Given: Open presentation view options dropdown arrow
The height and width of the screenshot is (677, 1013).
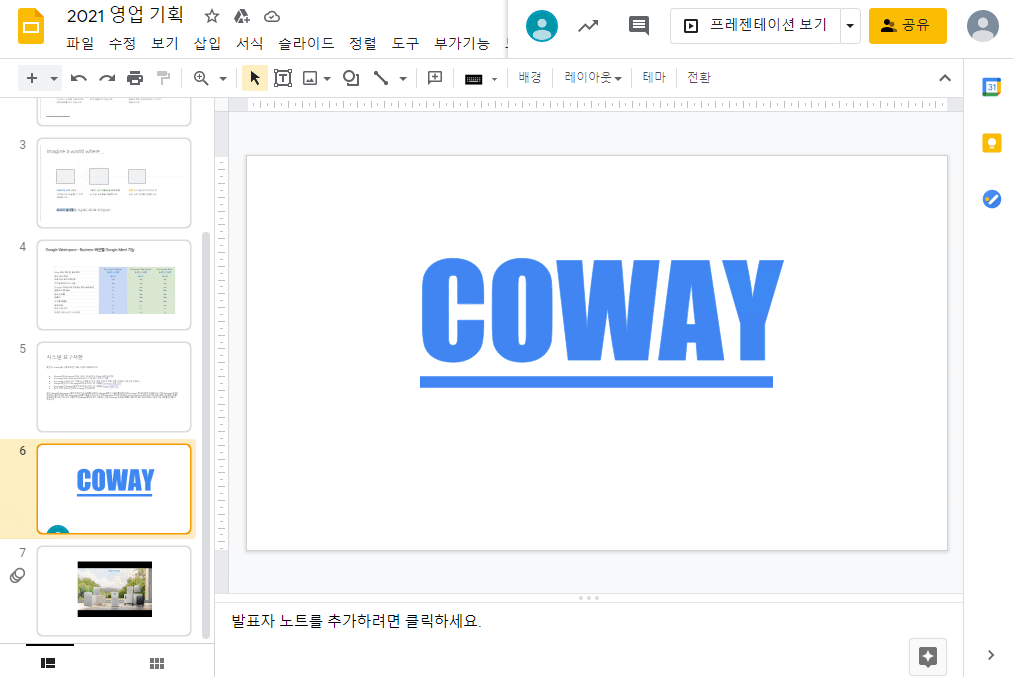Looking at the screenshot, I should [850, 26].
